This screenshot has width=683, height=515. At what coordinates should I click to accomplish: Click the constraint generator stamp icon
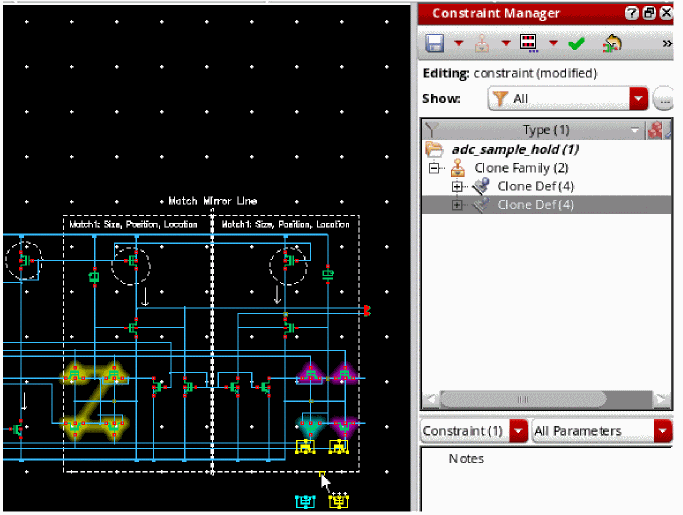pos(482,43)
